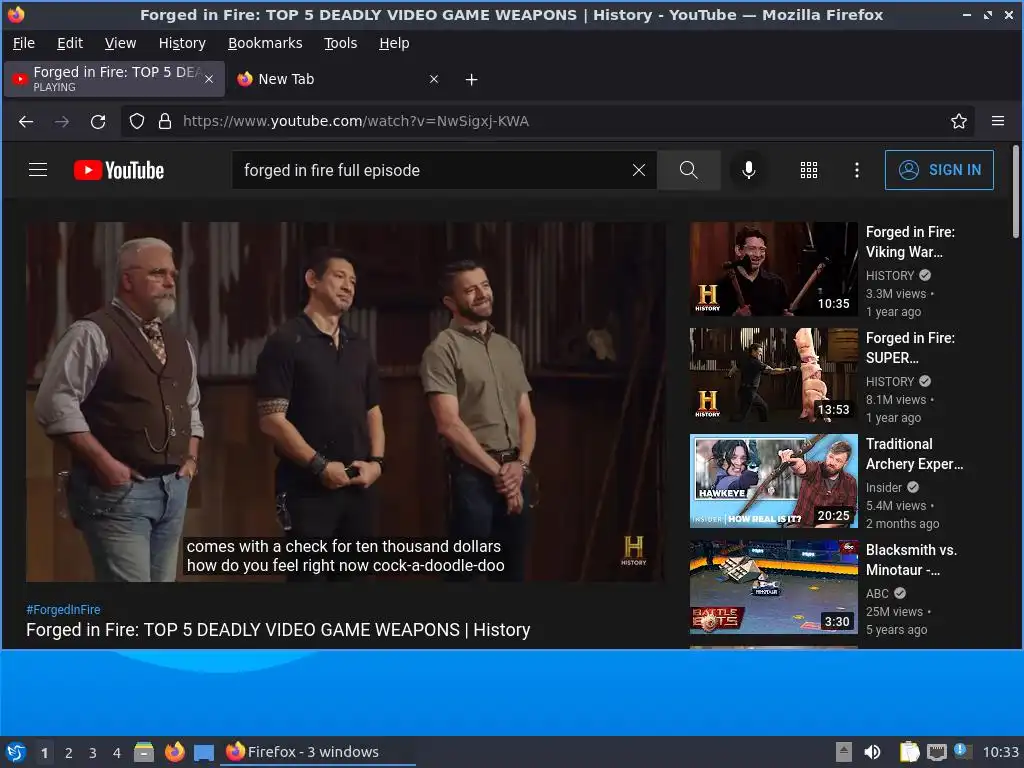Click the removable media eject tray icon
Screen dimensions: 1024x768
pyautogui.click(x=844, y=752)
